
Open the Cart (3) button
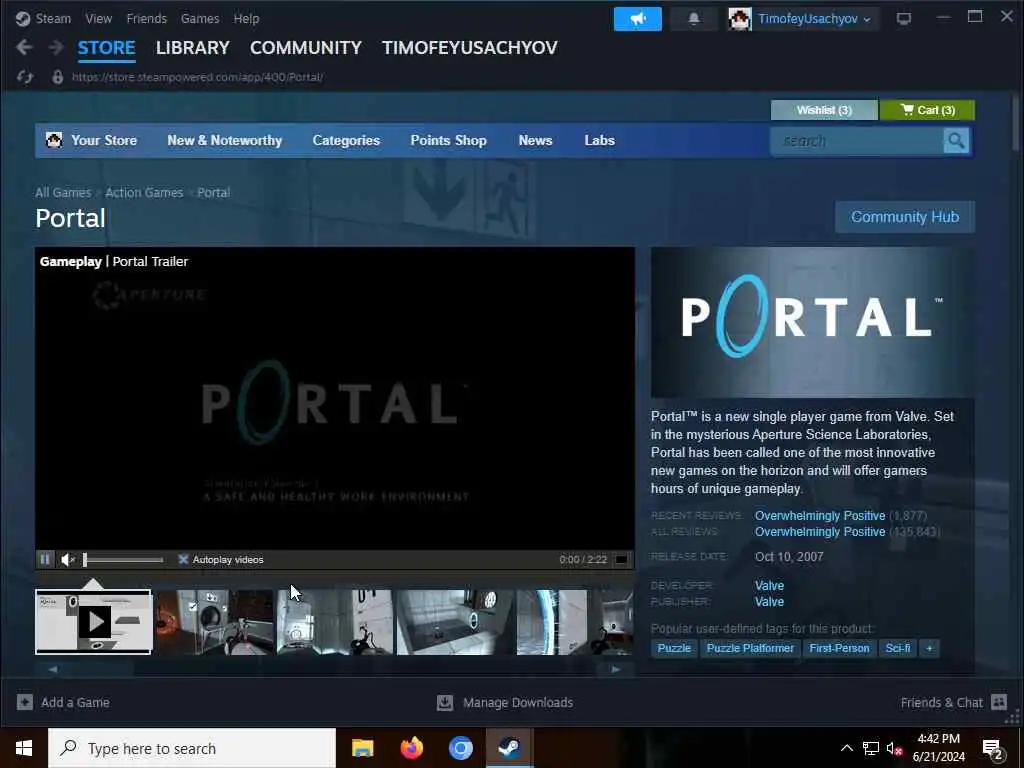click(927, 110)
